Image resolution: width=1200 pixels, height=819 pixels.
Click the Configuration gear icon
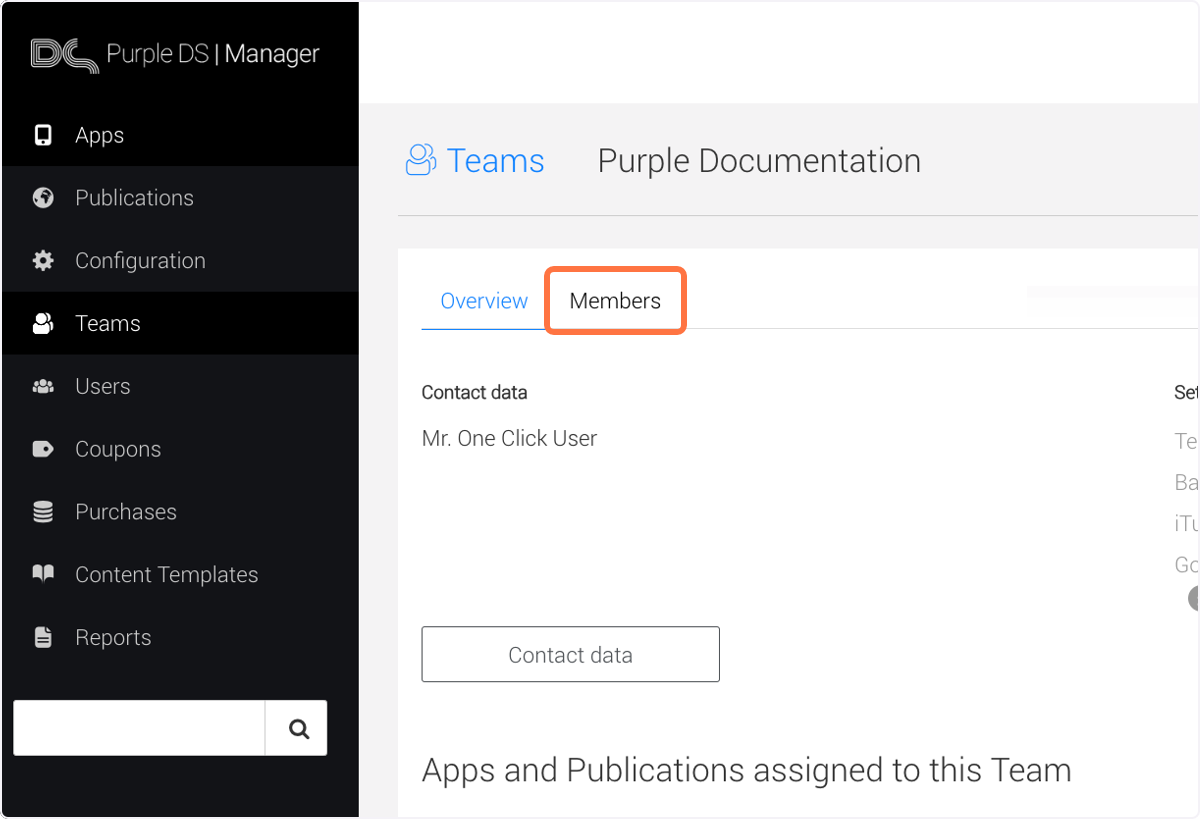[43, 261]
